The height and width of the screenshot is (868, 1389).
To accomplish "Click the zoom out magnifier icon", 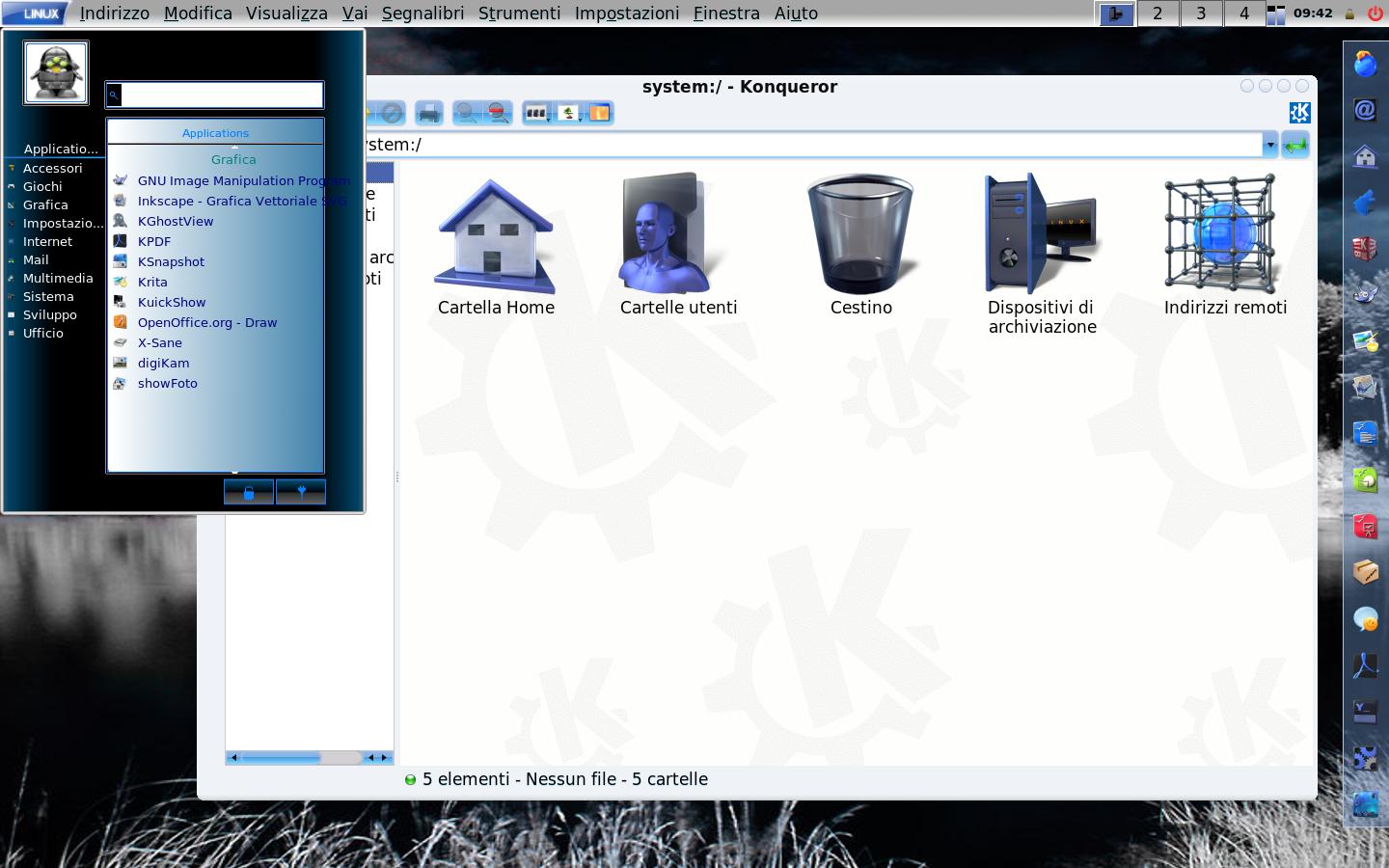I will click(498, 113).
